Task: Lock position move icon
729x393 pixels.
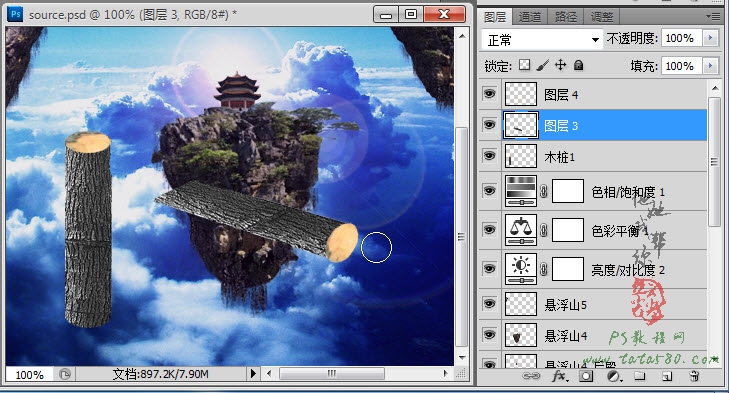Action: pyautogui.click(x=561, y=65)
